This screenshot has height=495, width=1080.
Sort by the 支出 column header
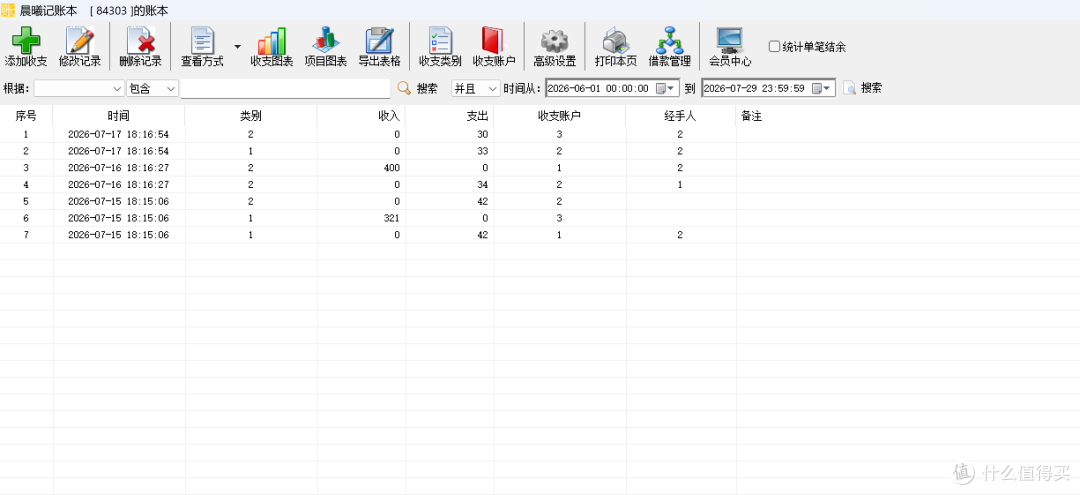(x=449, y=116)
